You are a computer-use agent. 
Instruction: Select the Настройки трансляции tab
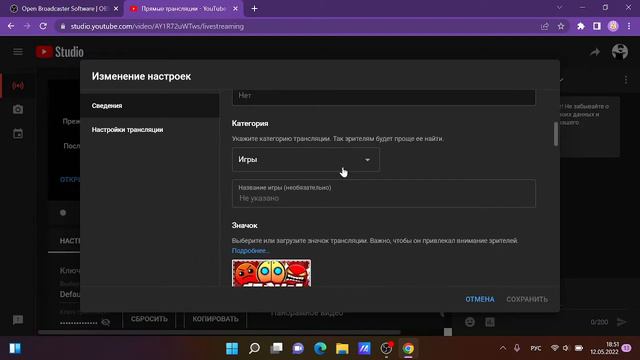coord(150,130)
